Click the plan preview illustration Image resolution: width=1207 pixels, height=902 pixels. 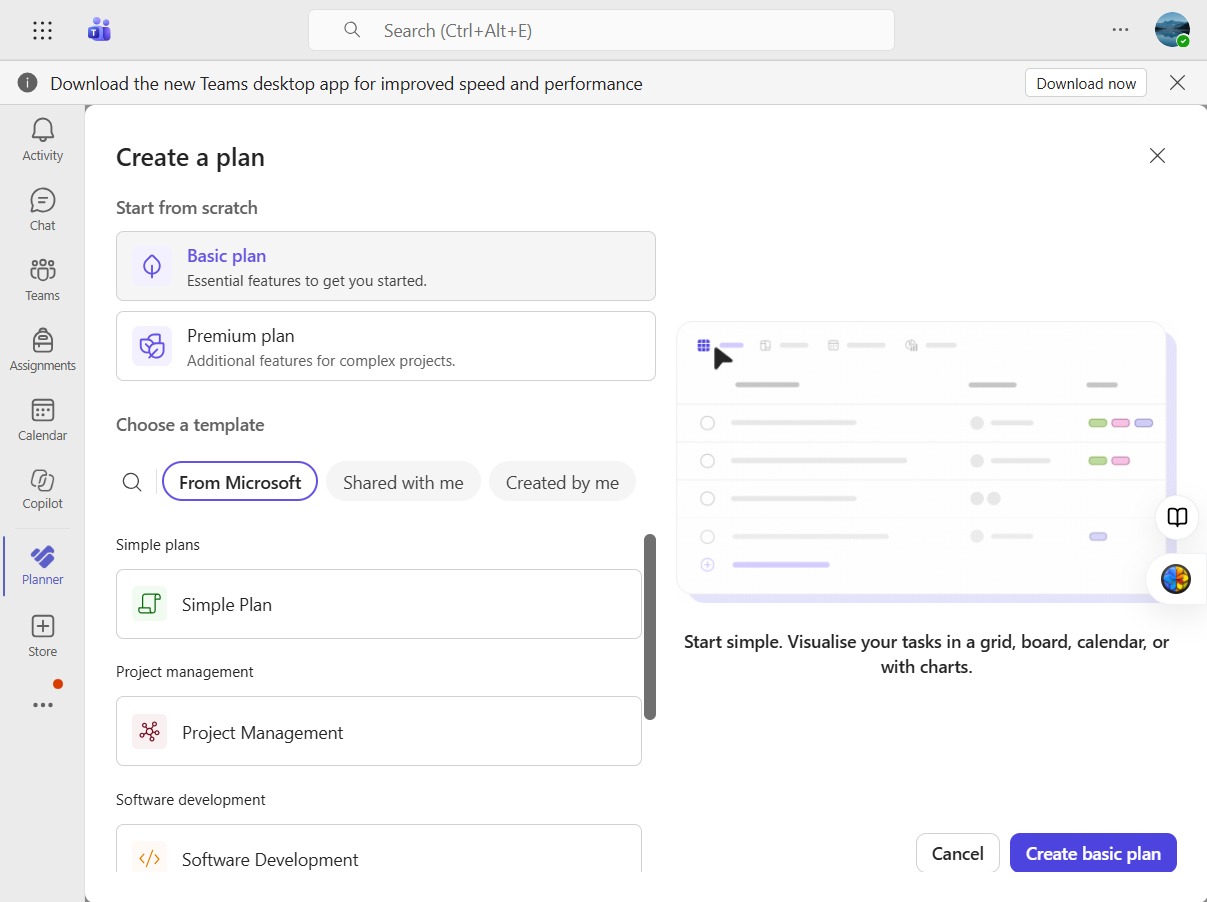926,462
